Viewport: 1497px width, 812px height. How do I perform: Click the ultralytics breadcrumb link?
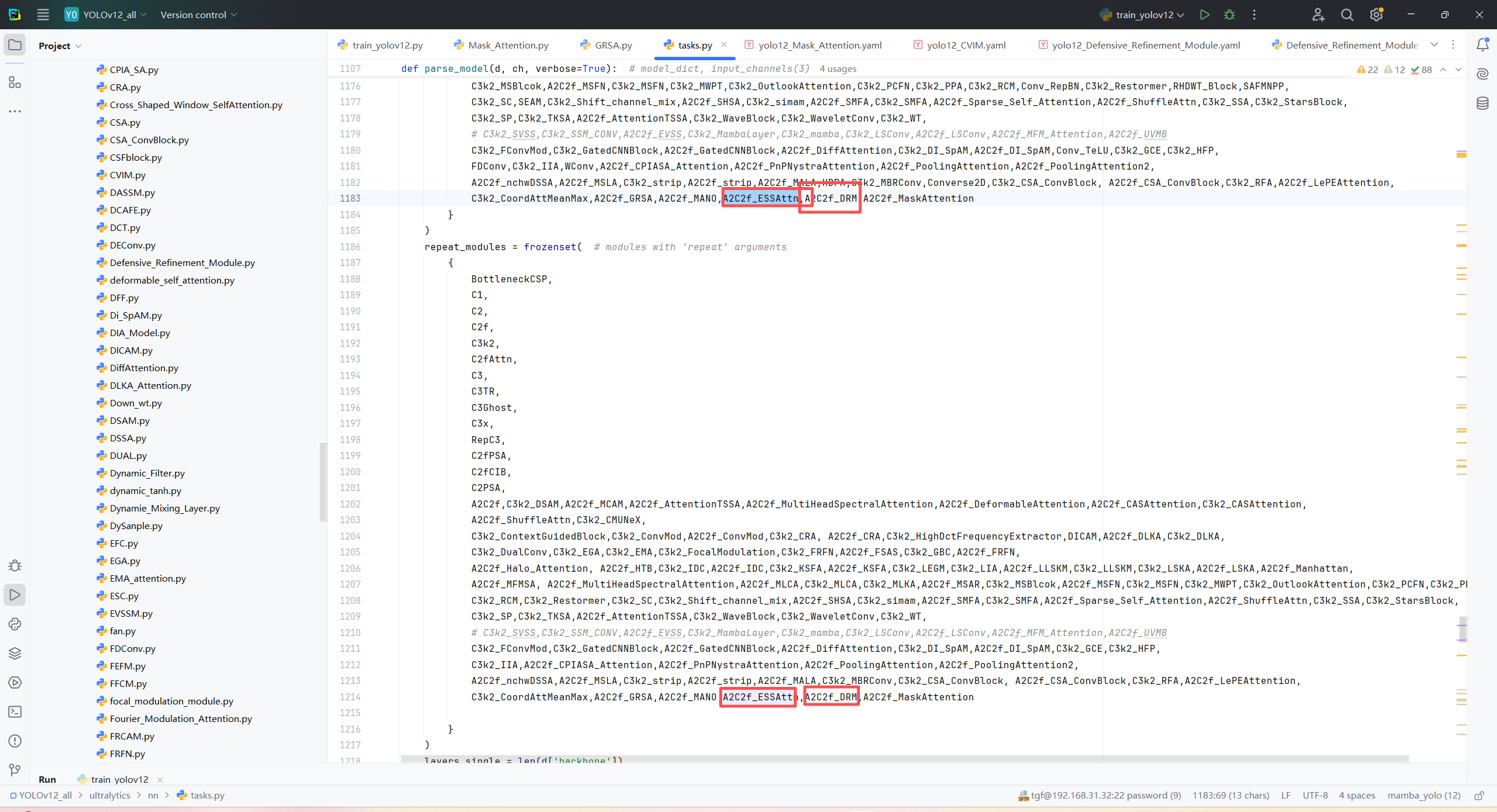pos(109,796)
